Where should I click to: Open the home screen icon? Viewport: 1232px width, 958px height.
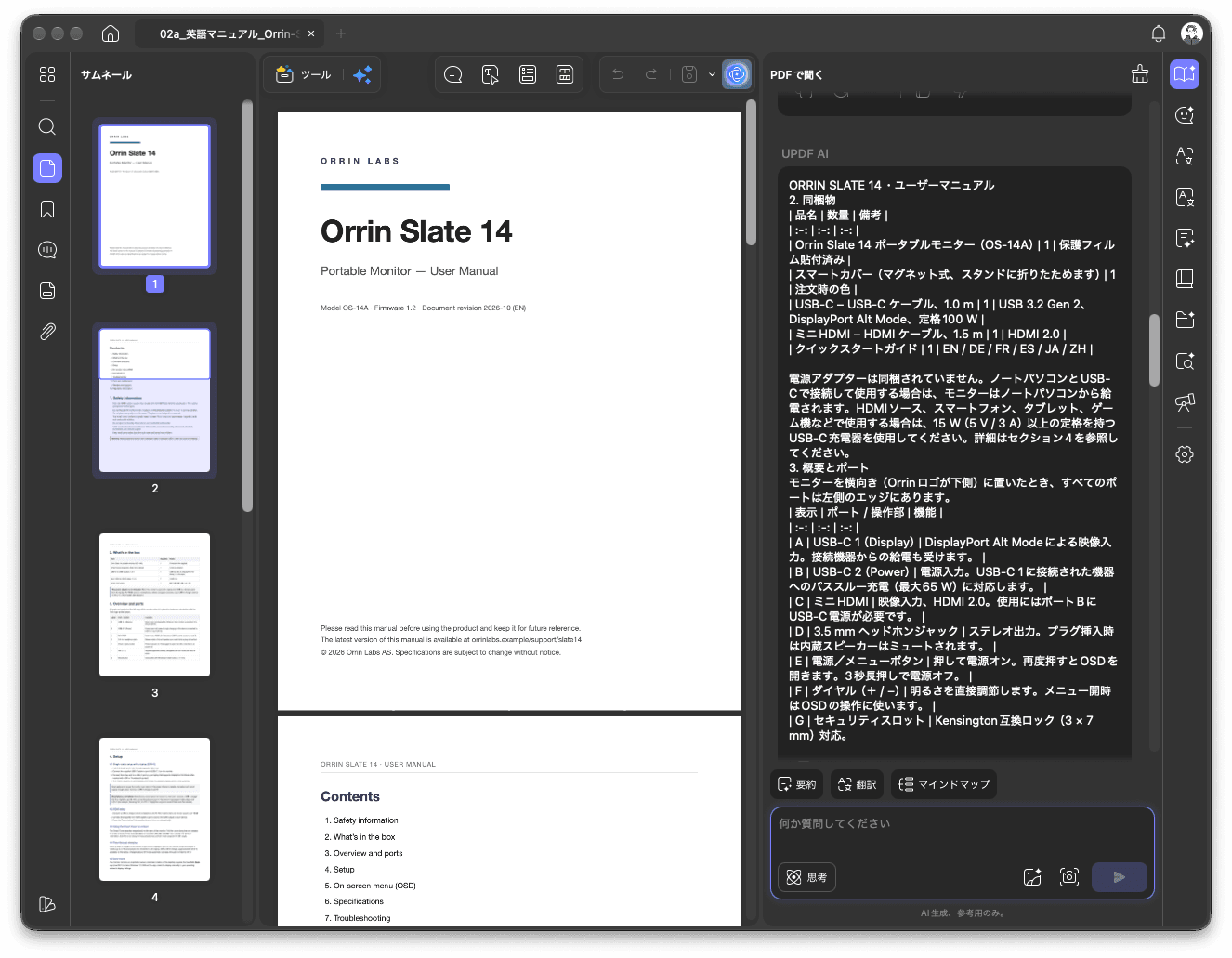click(111, 33)
